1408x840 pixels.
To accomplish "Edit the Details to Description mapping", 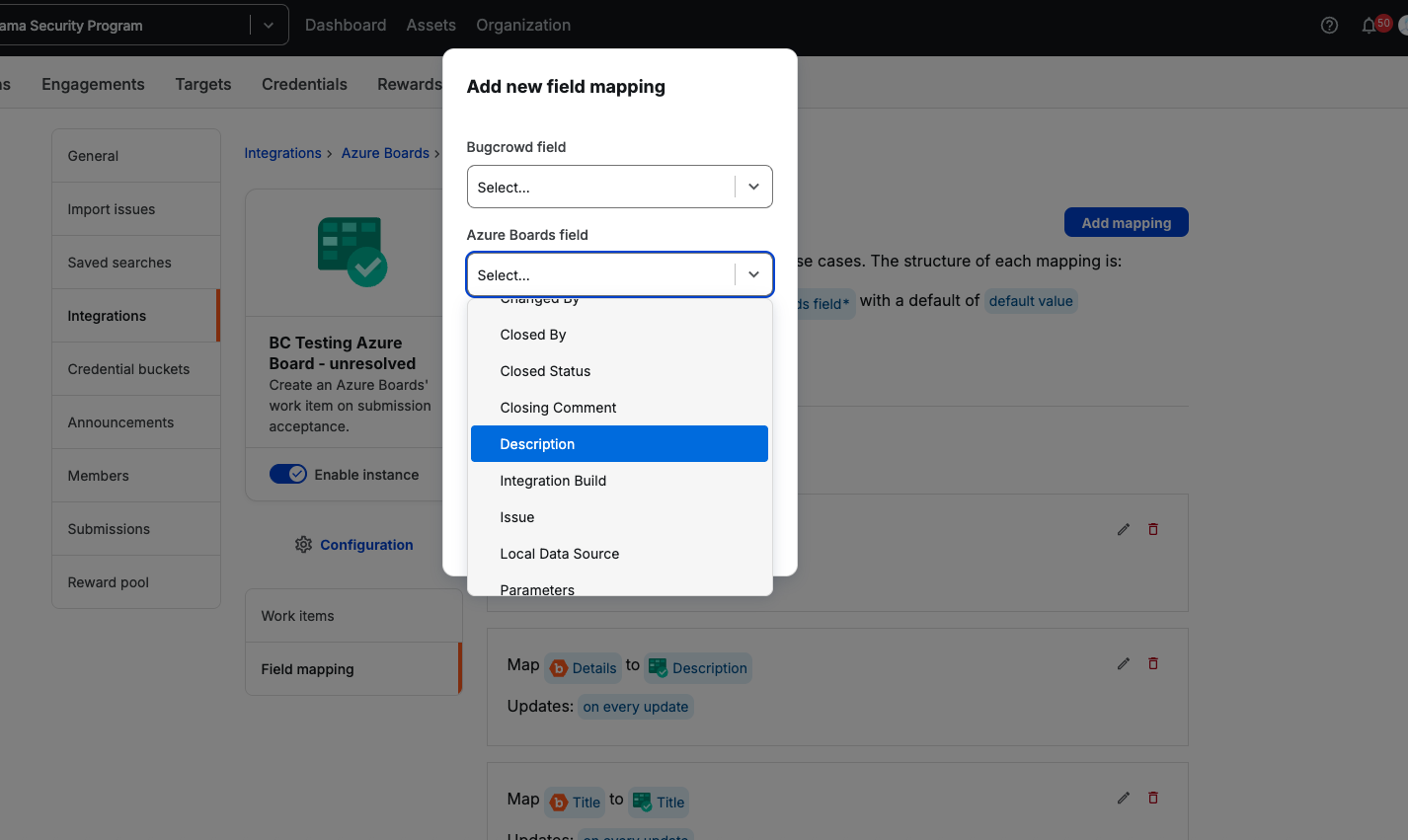I will [1123, 664].
